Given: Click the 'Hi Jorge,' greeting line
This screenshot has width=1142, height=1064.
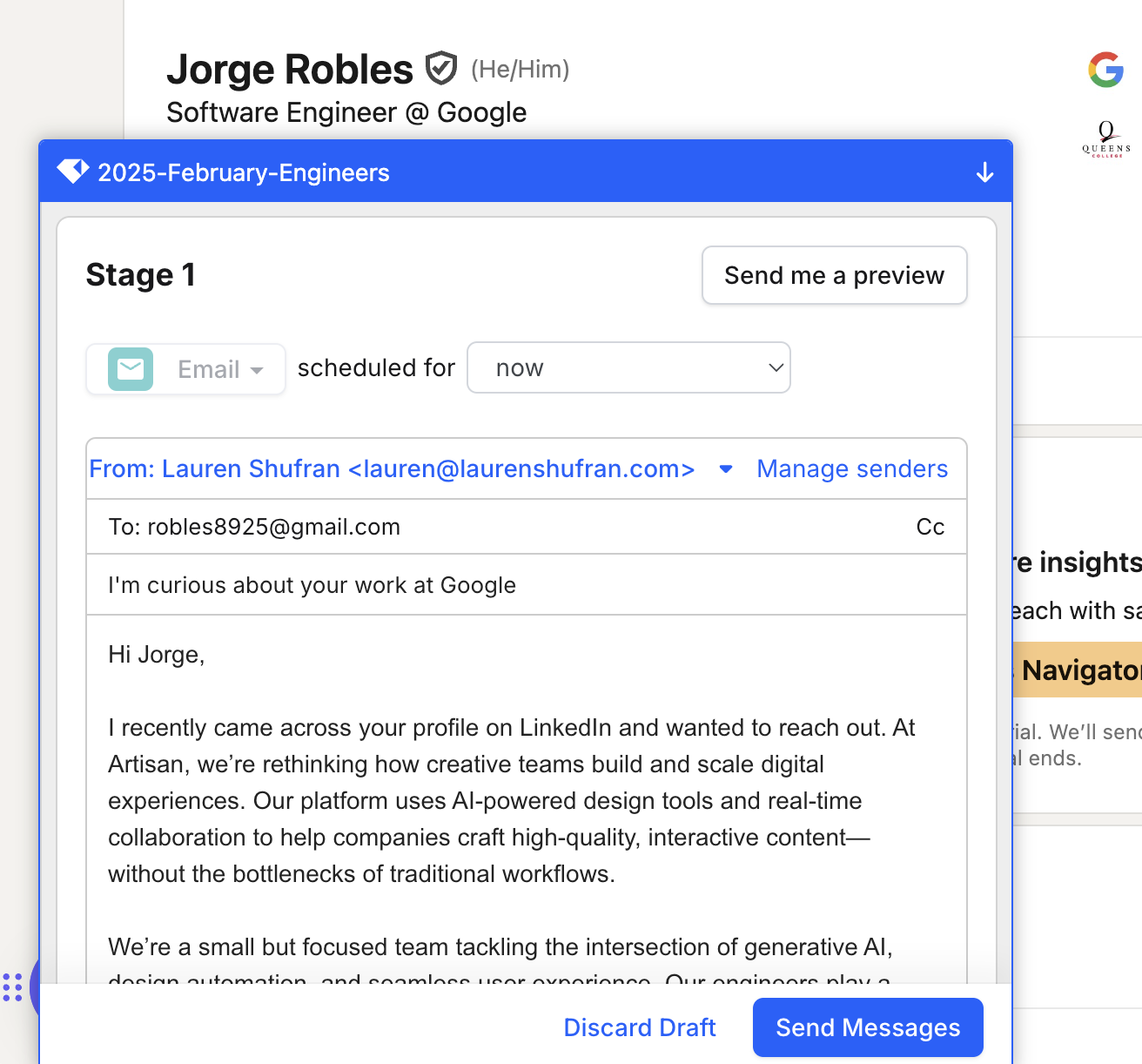Looking at the screenshot, I should click(157, 655).
